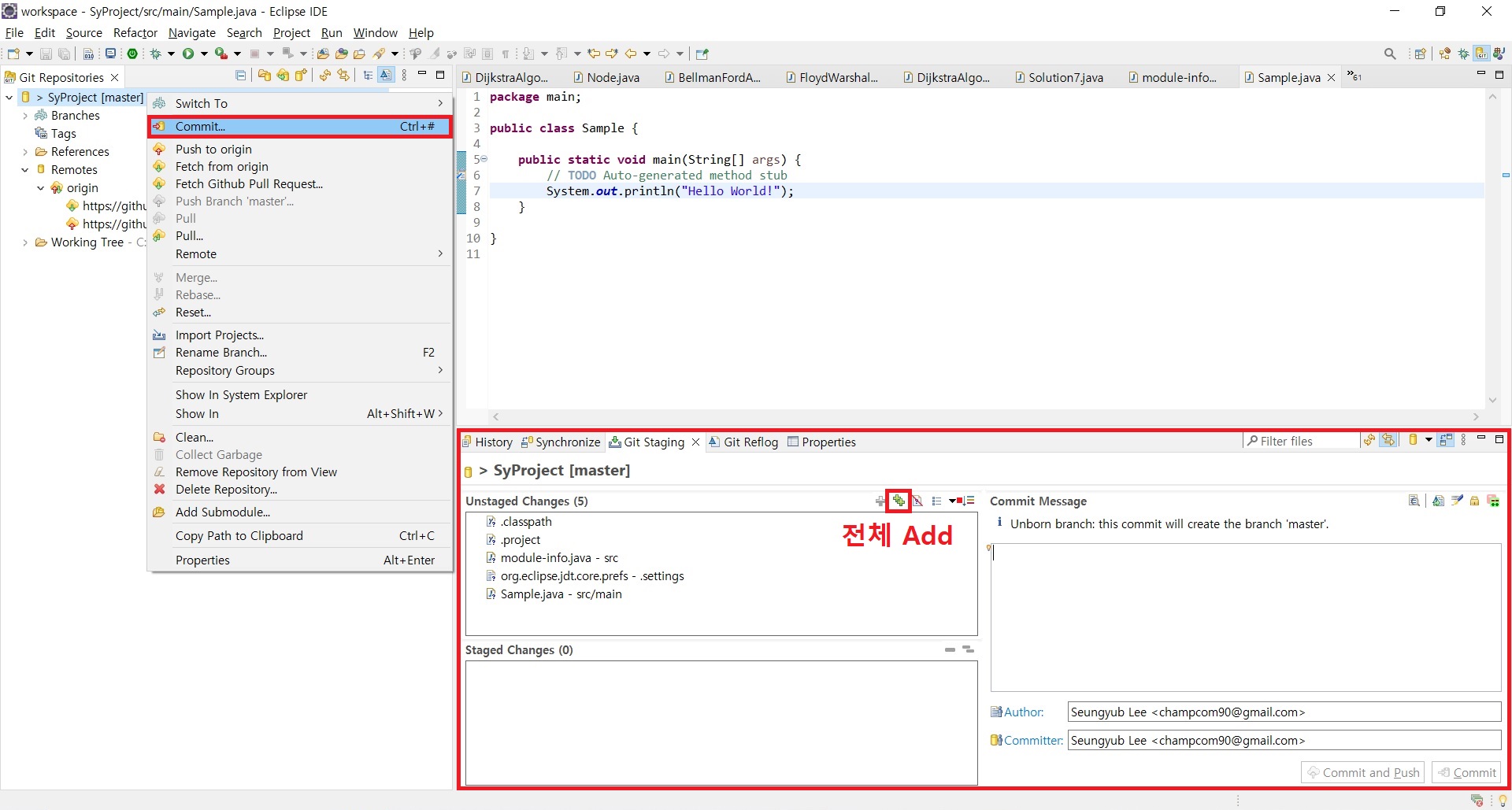Click the back navigation arrow in toolbar

(631, 54)
